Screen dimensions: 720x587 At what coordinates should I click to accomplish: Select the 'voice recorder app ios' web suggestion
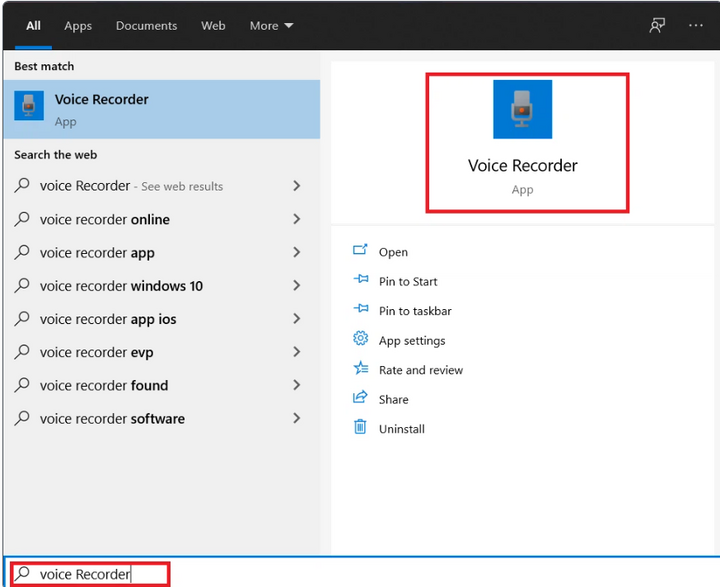tap(108, 319)
